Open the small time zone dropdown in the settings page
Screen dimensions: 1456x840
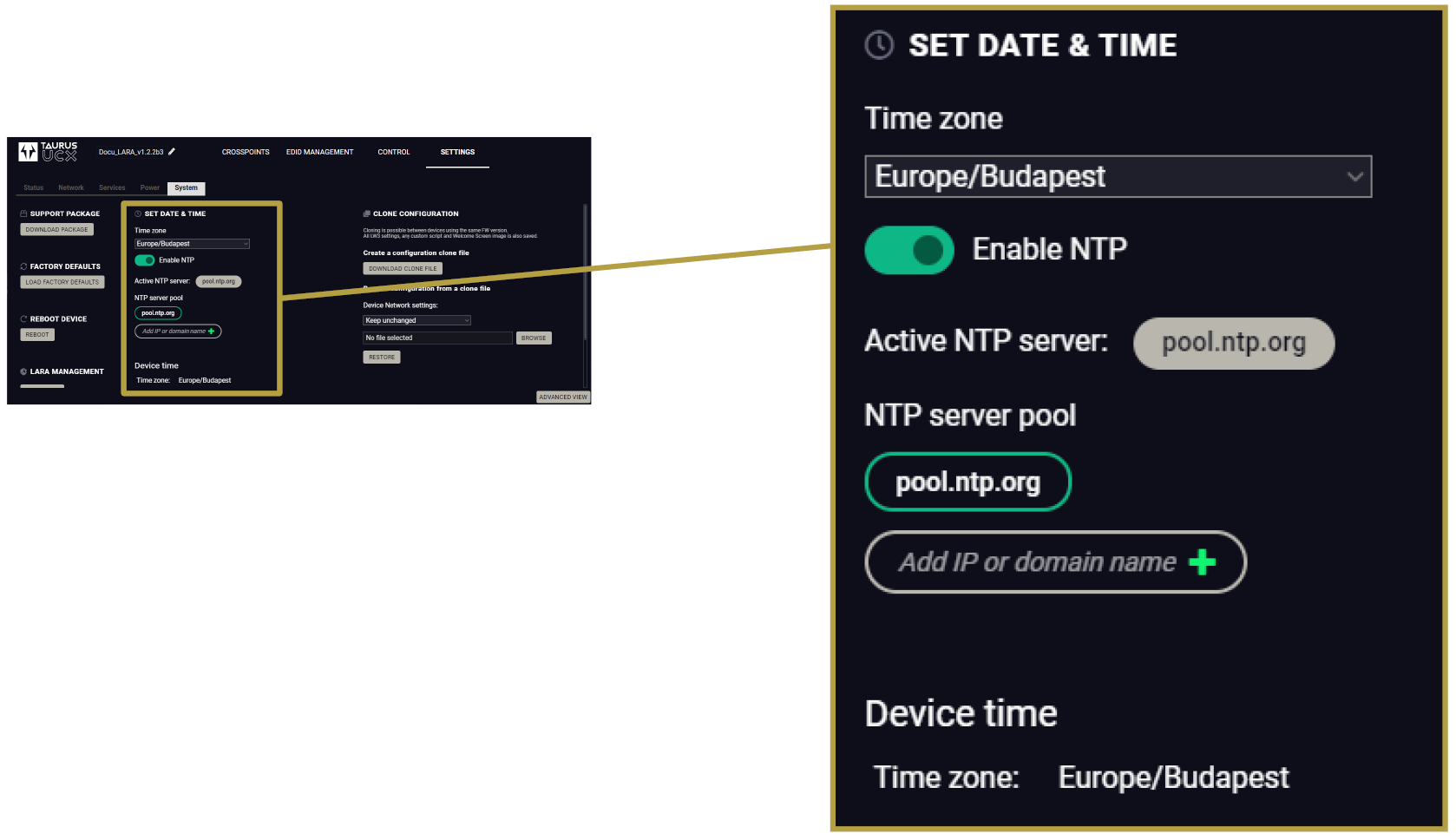pyautogui.click(x=192, y=244)
